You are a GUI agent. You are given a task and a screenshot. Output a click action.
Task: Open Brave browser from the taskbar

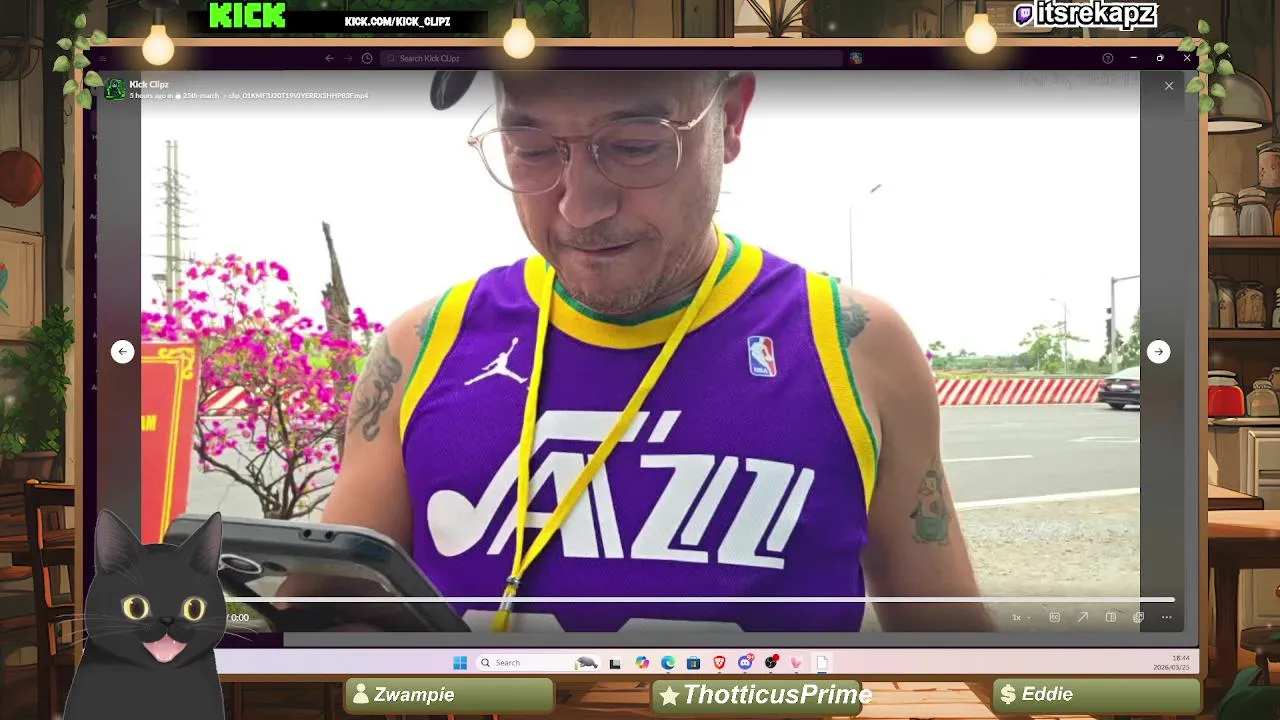click(x=719, y=663)
